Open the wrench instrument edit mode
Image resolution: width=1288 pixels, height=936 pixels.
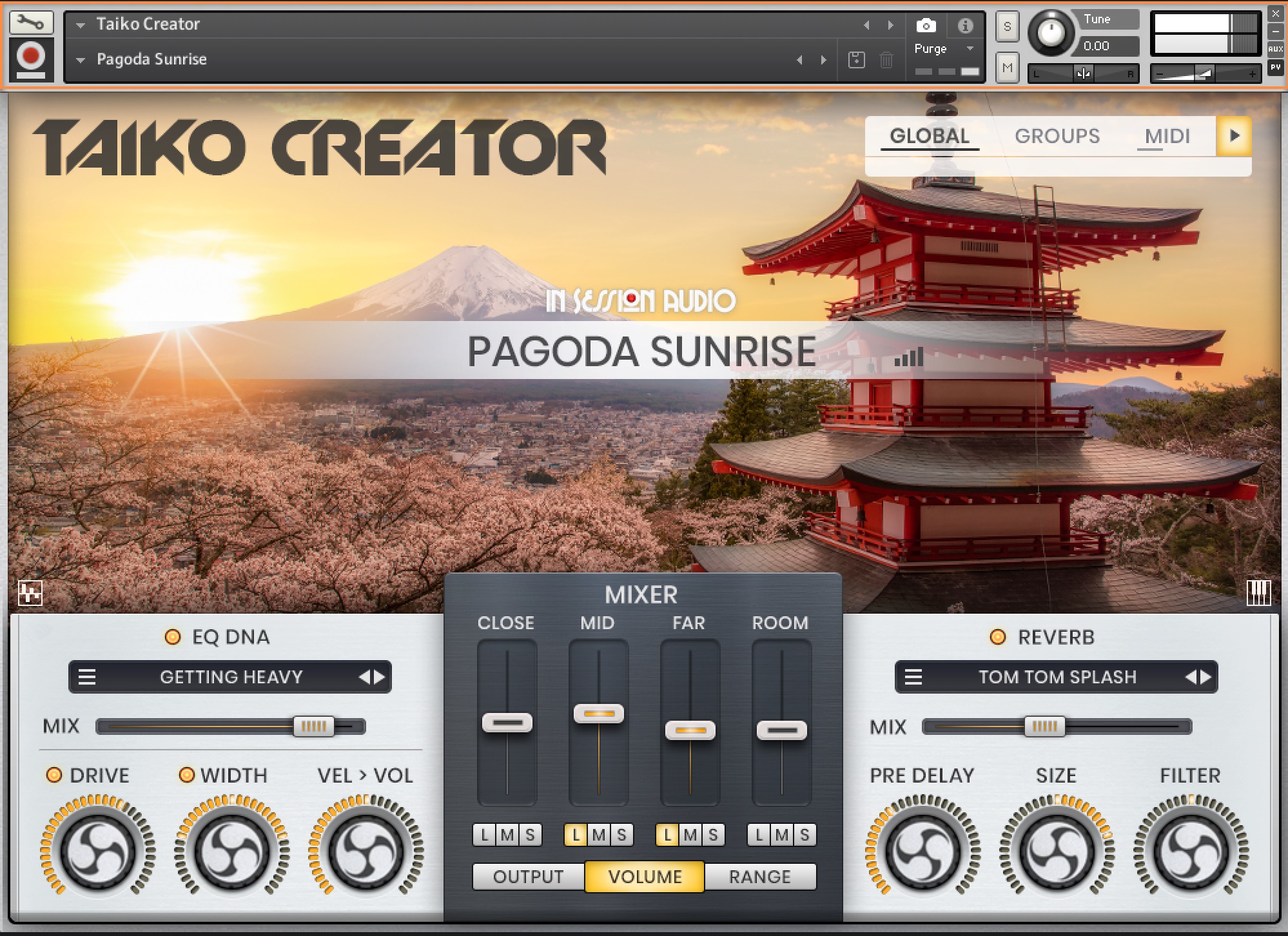(x=30, y=23)
